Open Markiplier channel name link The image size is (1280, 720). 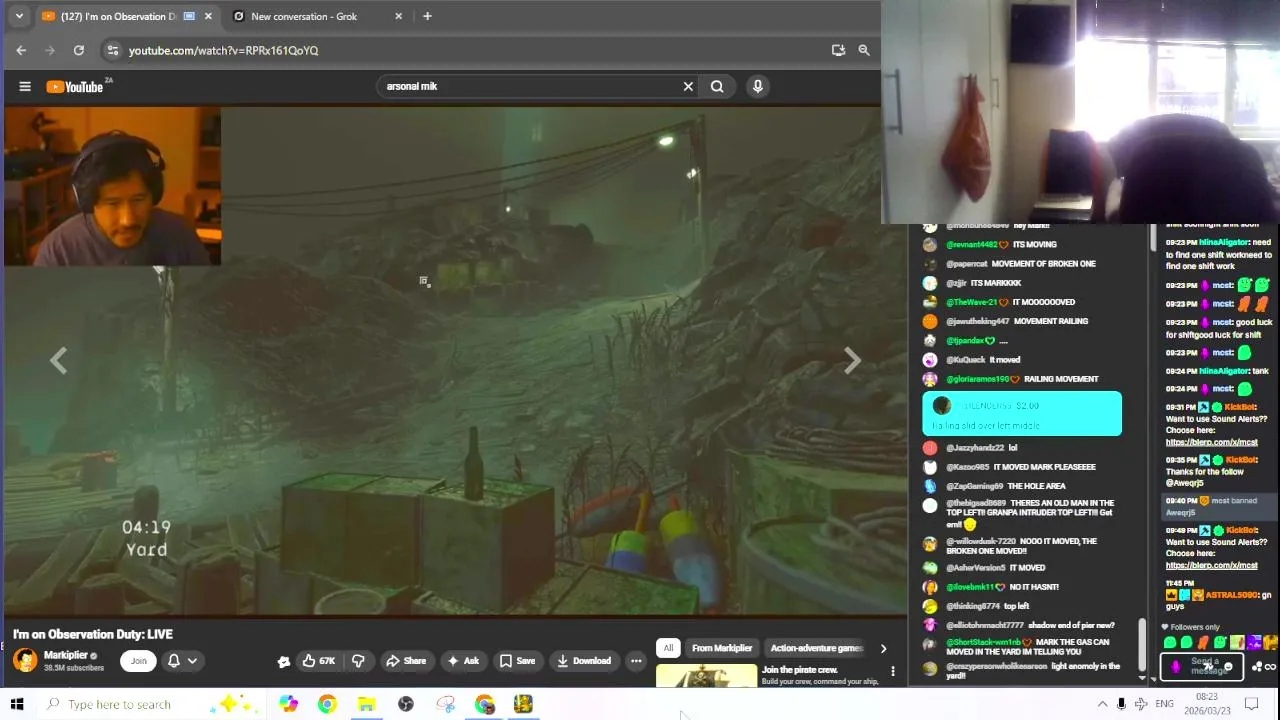(66, 655)
